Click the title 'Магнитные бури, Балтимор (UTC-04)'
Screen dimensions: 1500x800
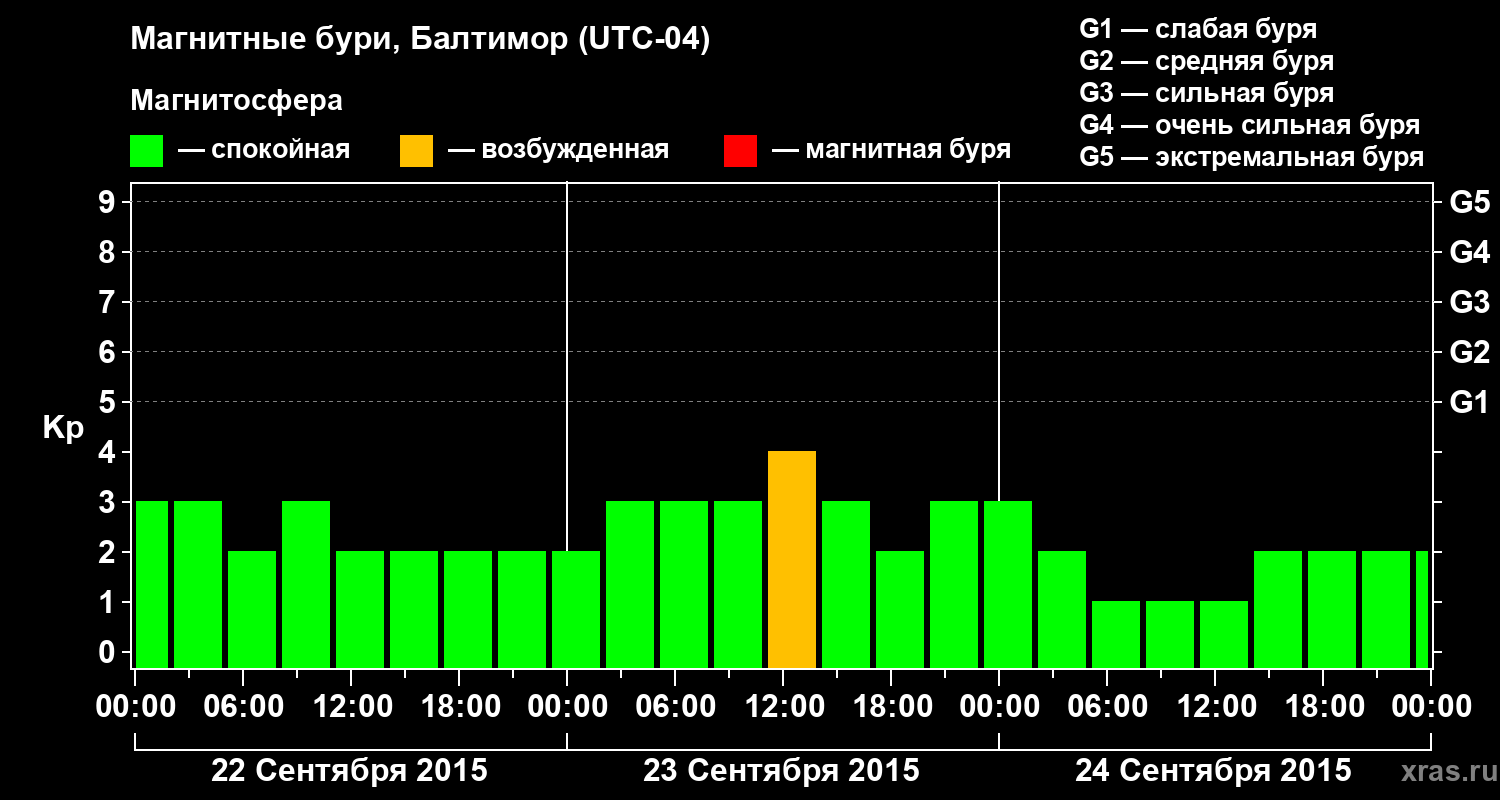[420, 41]
